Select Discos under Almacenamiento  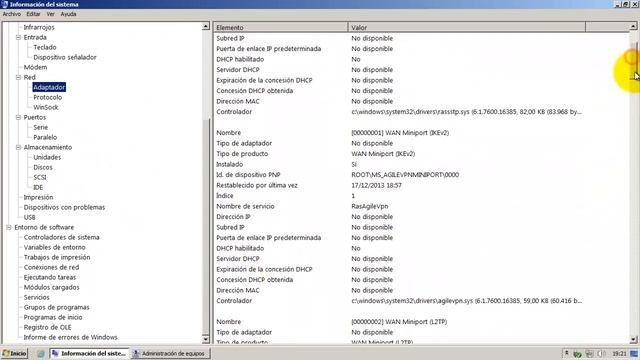[x=43, y=167]
